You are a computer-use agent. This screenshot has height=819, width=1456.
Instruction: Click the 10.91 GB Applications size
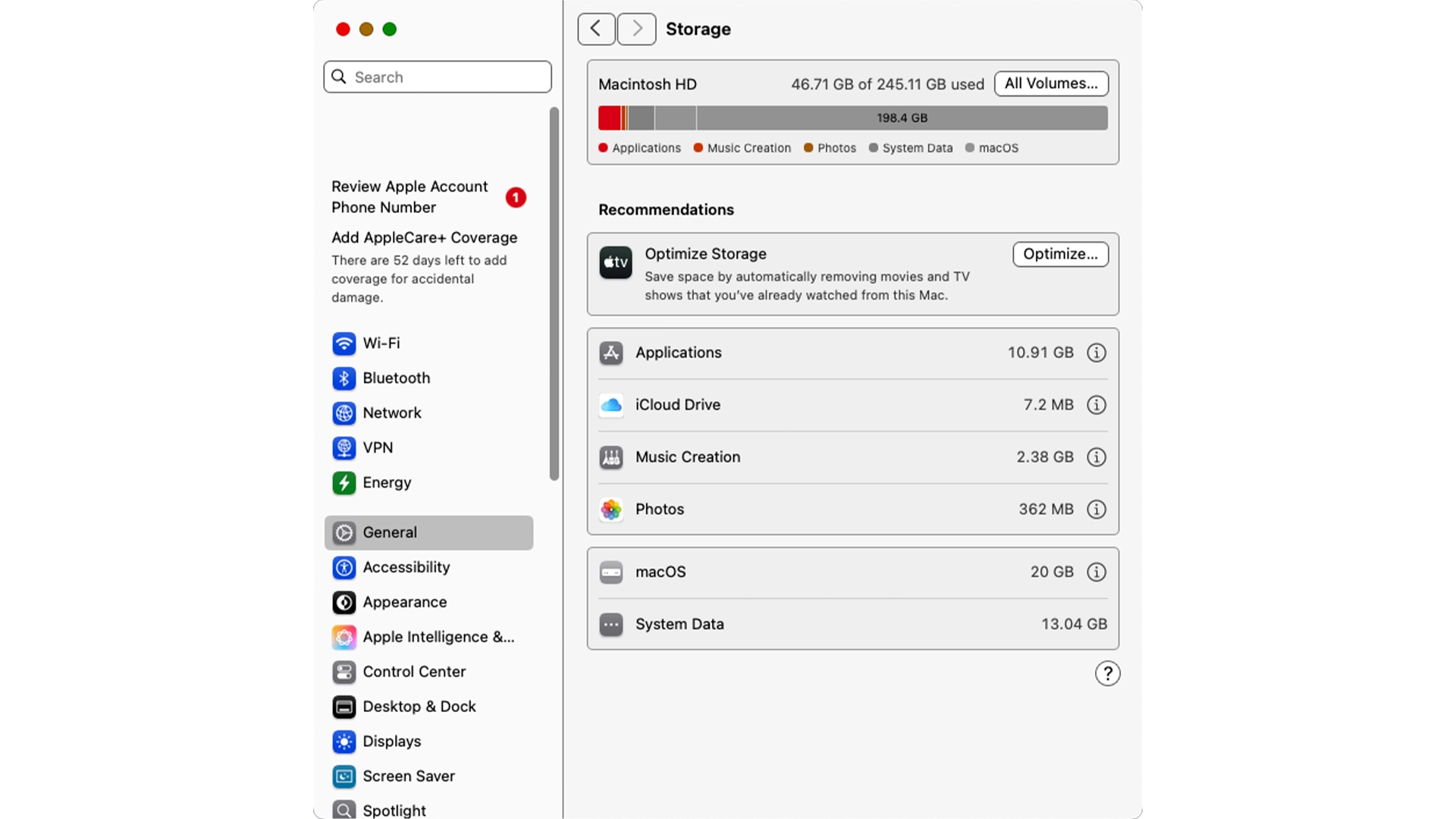click(1040, 353)
